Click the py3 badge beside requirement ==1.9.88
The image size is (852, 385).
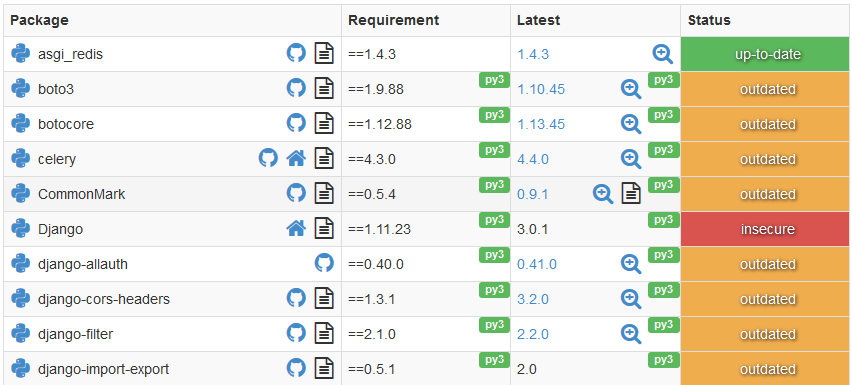[x=494, y=80]
